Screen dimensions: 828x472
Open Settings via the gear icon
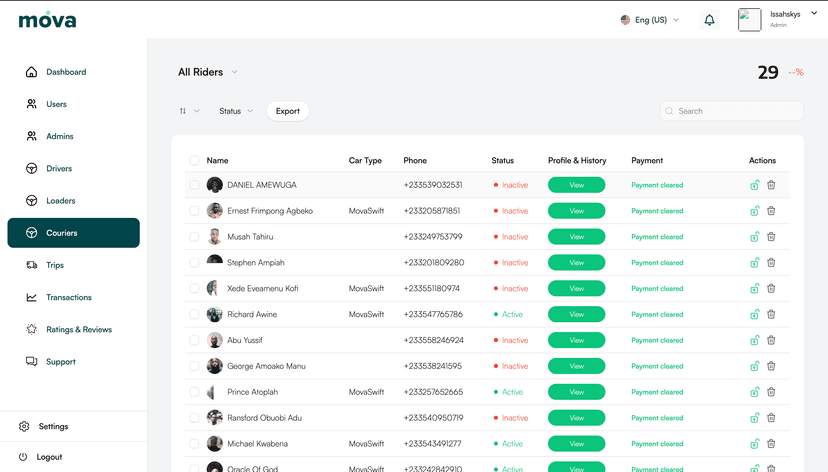click(x=24, y=426)
